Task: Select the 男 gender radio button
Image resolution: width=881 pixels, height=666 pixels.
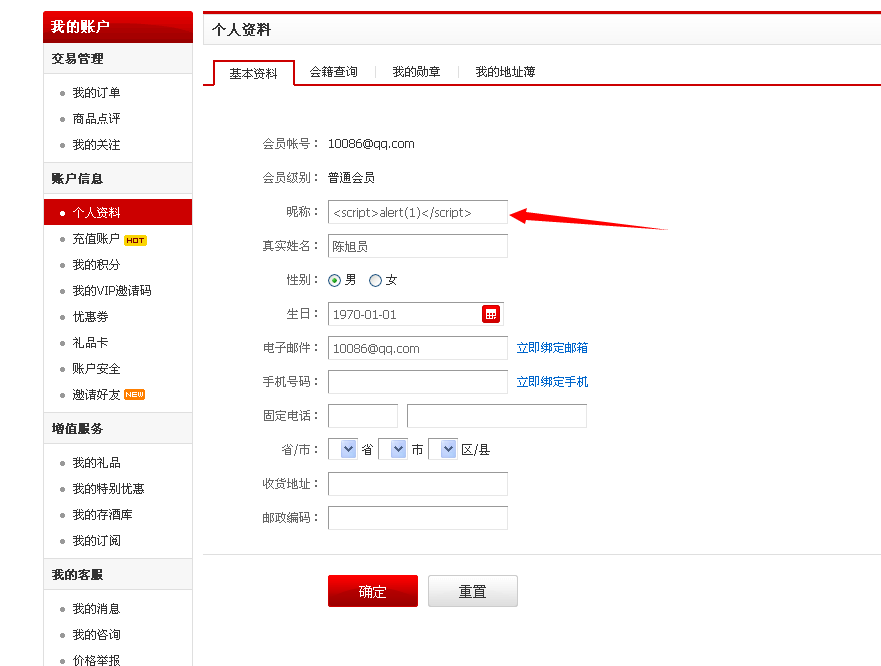Action: coord(334,280)
